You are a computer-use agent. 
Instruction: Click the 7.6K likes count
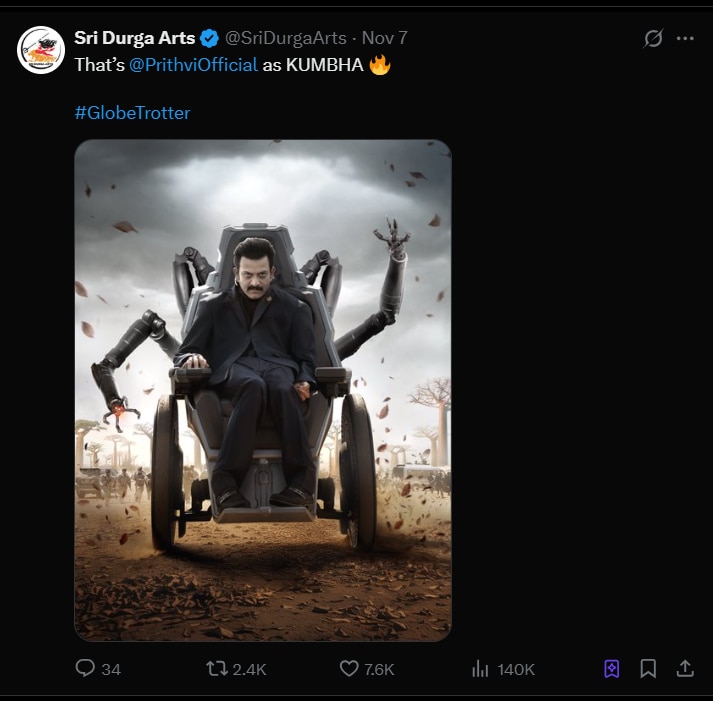coord(380,669)
